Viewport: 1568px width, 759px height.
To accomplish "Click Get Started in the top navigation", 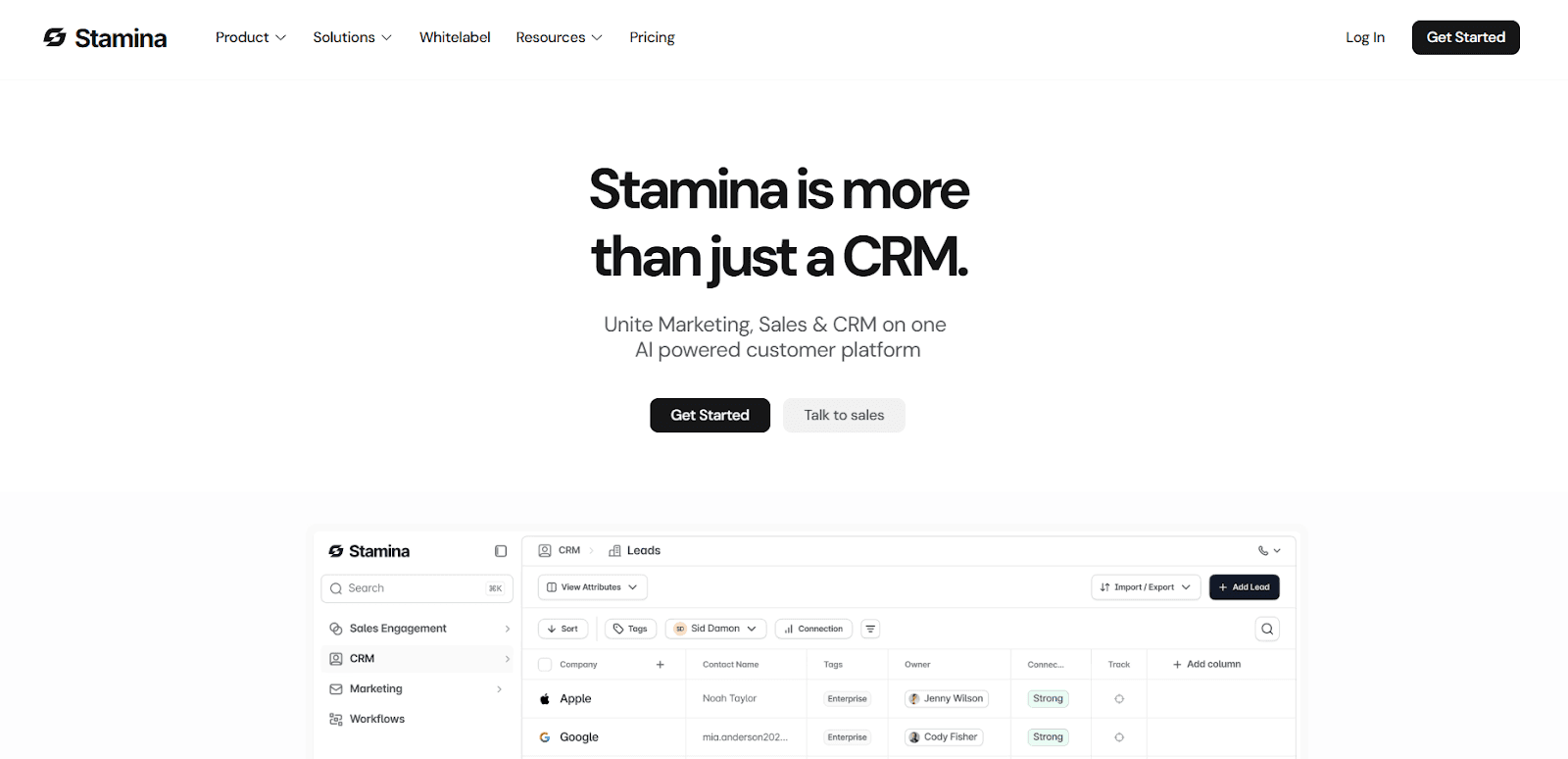I will point(1465,37).
